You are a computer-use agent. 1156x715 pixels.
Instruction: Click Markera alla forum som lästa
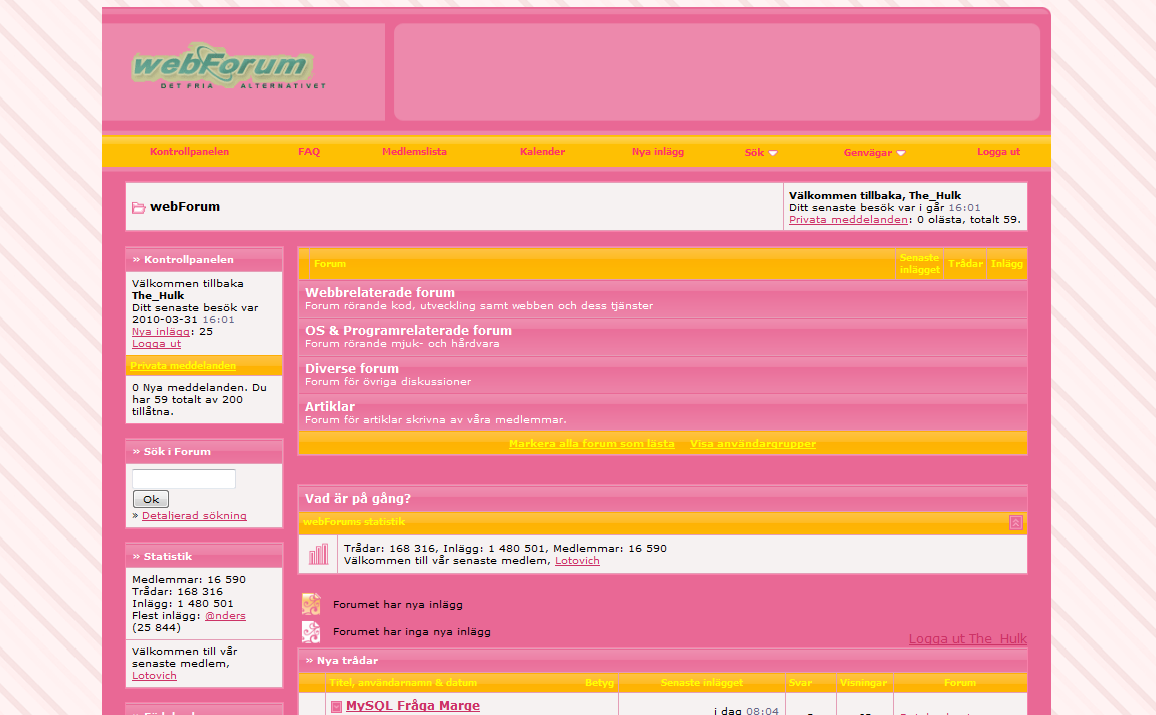tap(591, 444)
